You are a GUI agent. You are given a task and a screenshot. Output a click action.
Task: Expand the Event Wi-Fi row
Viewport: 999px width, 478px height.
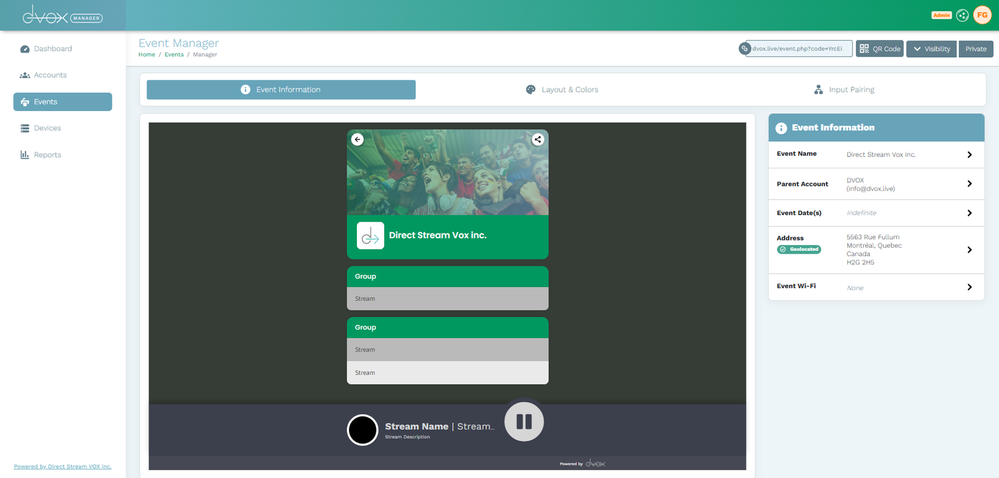969,287
